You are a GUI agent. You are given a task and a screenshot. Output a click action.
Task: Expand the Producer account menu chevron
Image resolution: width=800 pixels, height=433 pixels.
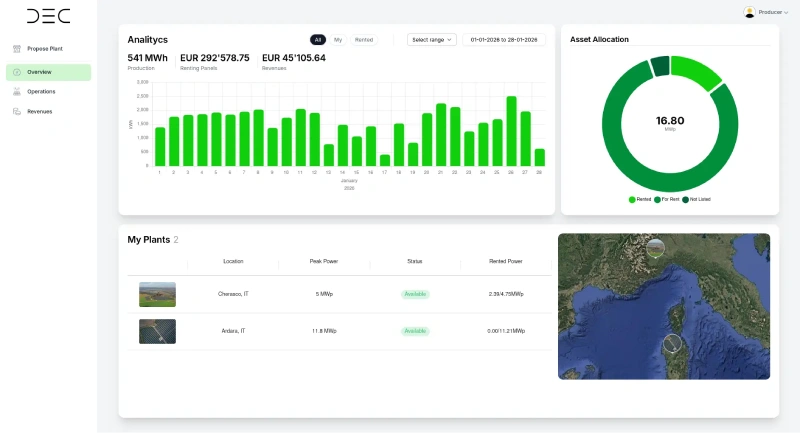pos(786,13)
